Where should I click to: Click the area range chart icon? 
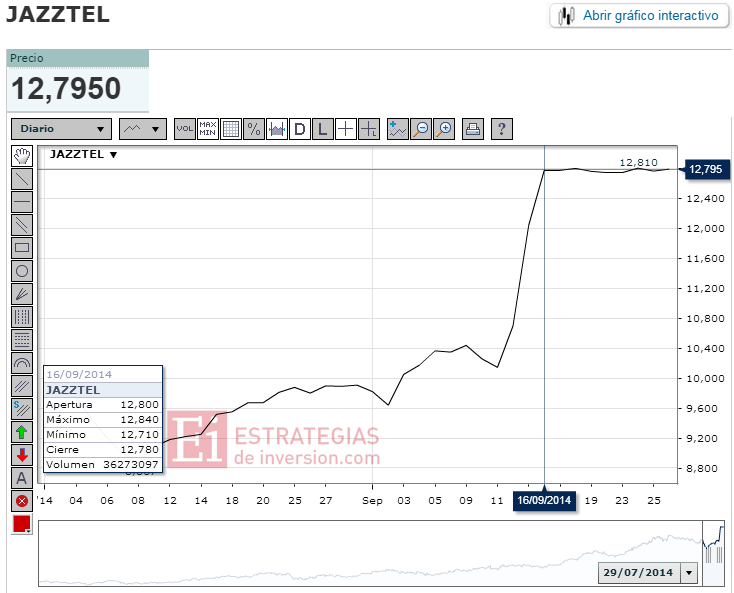point(277,129)
